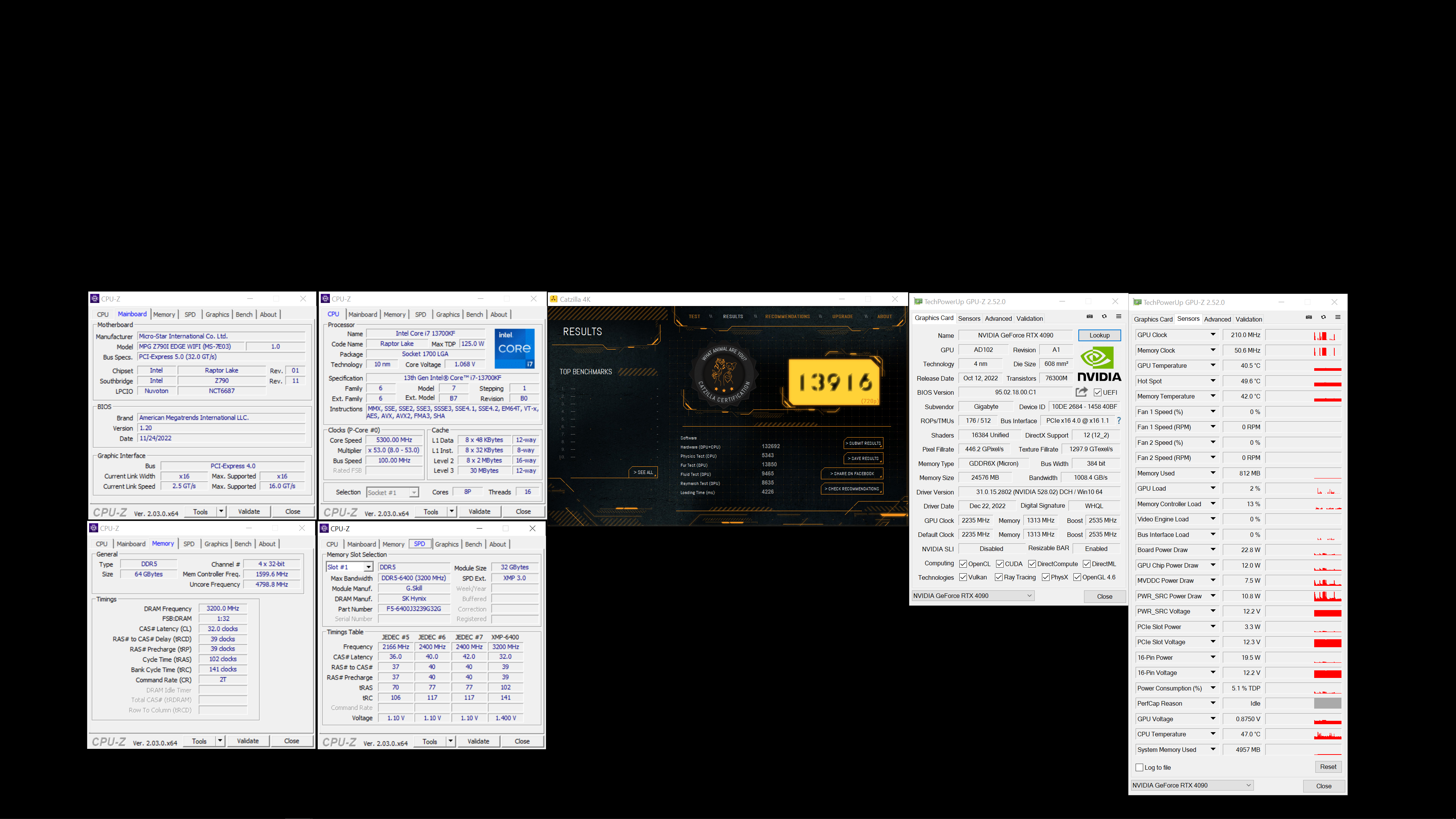Open the Slot #1 memory slot dropdown
Viewport: 1456px width, 819px height.
pos(368,567)
